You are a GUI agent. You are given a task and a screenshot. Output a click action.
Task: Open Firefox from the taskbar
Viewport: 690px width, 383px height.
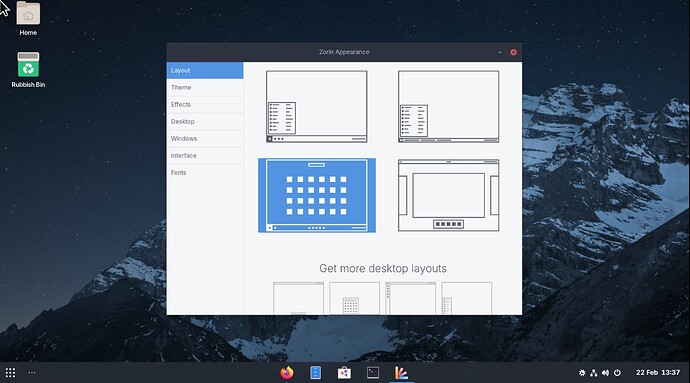click(x=286, y=373)
